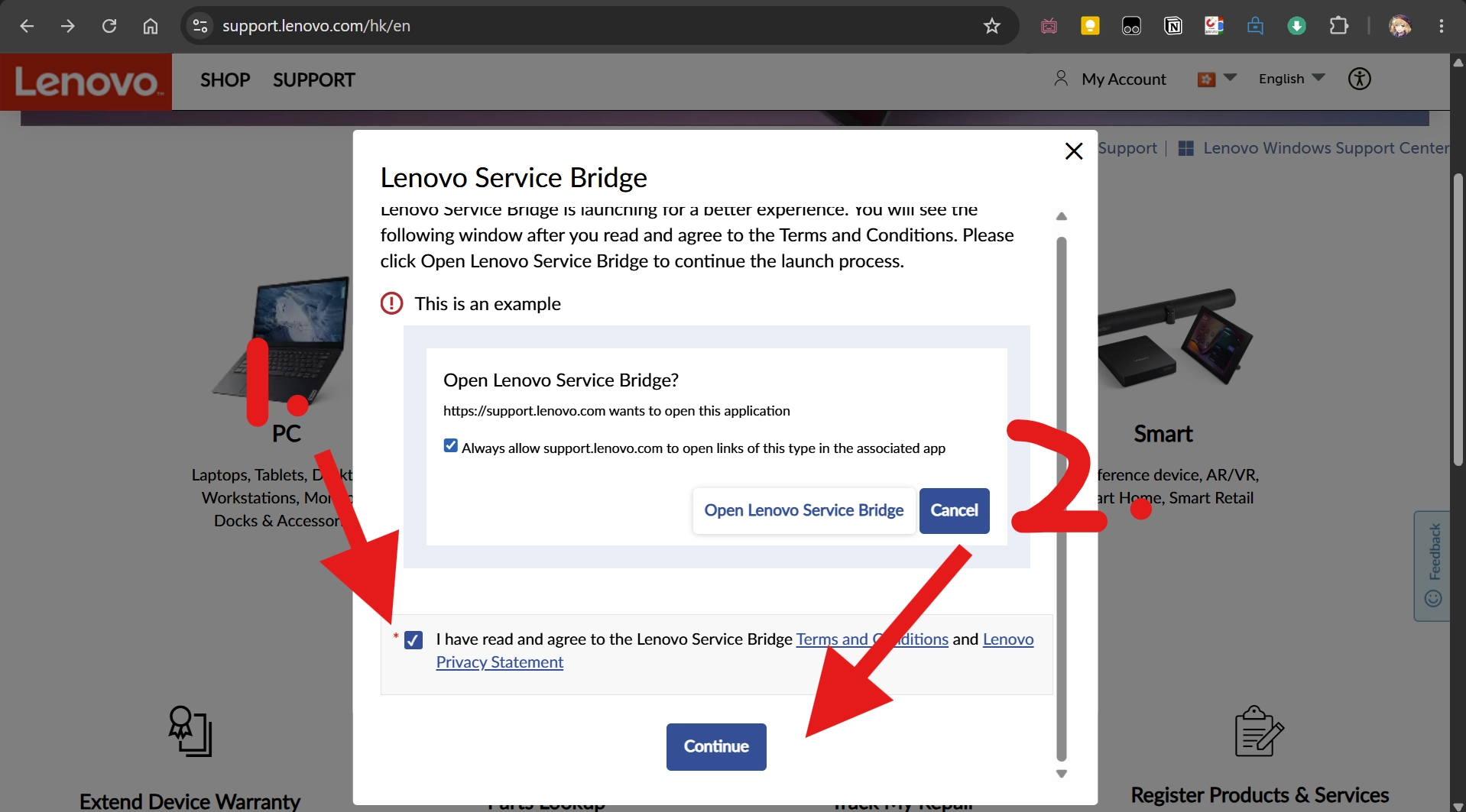Open the Extend Device Warranty certificate icon
The image size is (1466, 812).
point(190,731)
